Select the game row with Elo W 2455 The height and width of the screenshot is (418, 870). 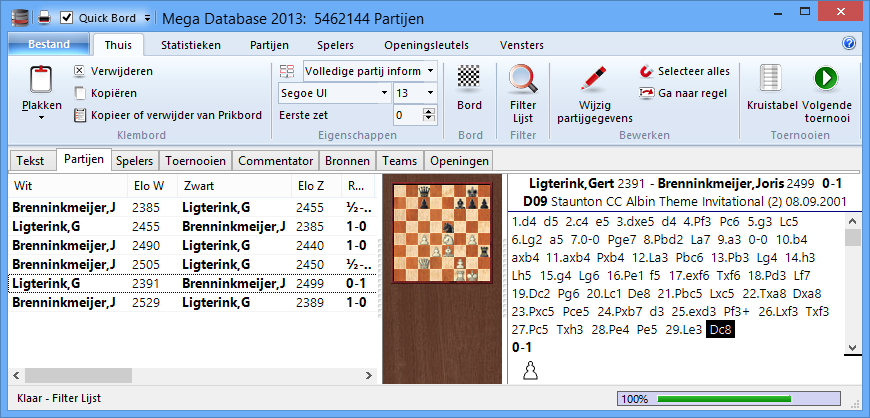click(x=193, y=226)
